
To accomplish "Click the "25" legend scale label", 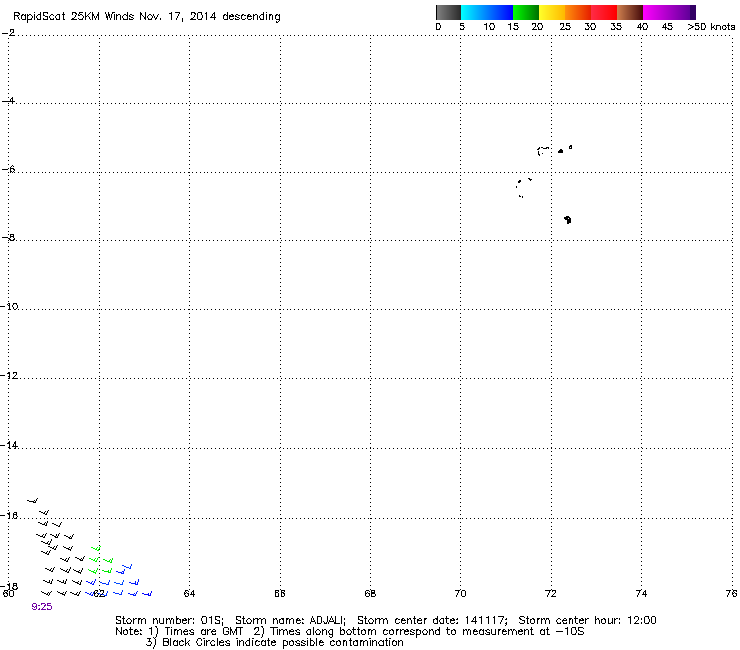I will pyautogui.click(x=565, y=27).
